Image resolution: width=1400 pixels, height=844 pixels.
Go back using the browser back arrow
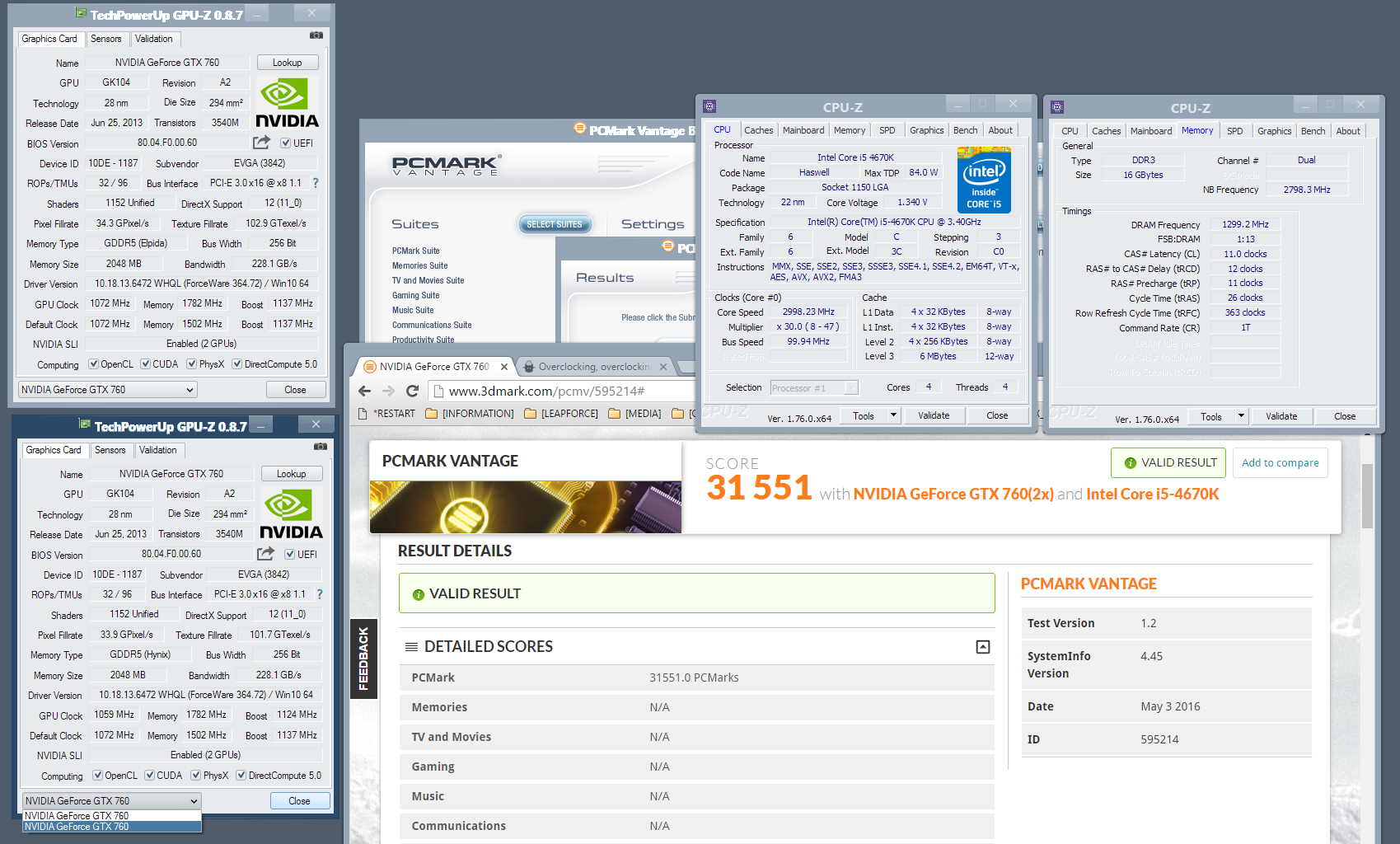coord(365,391)
